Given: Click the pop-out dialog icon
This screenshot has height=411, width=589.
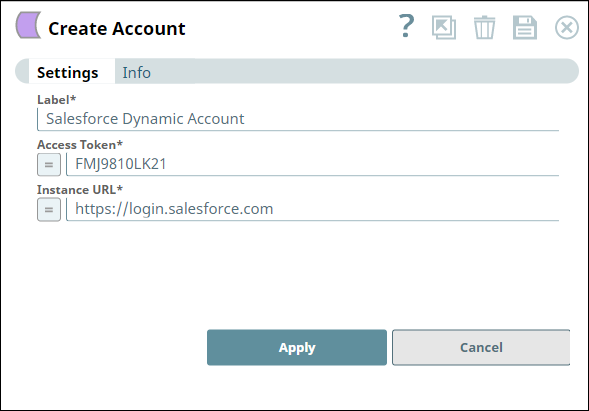Looking at the screenshot, I should point(444,27).
